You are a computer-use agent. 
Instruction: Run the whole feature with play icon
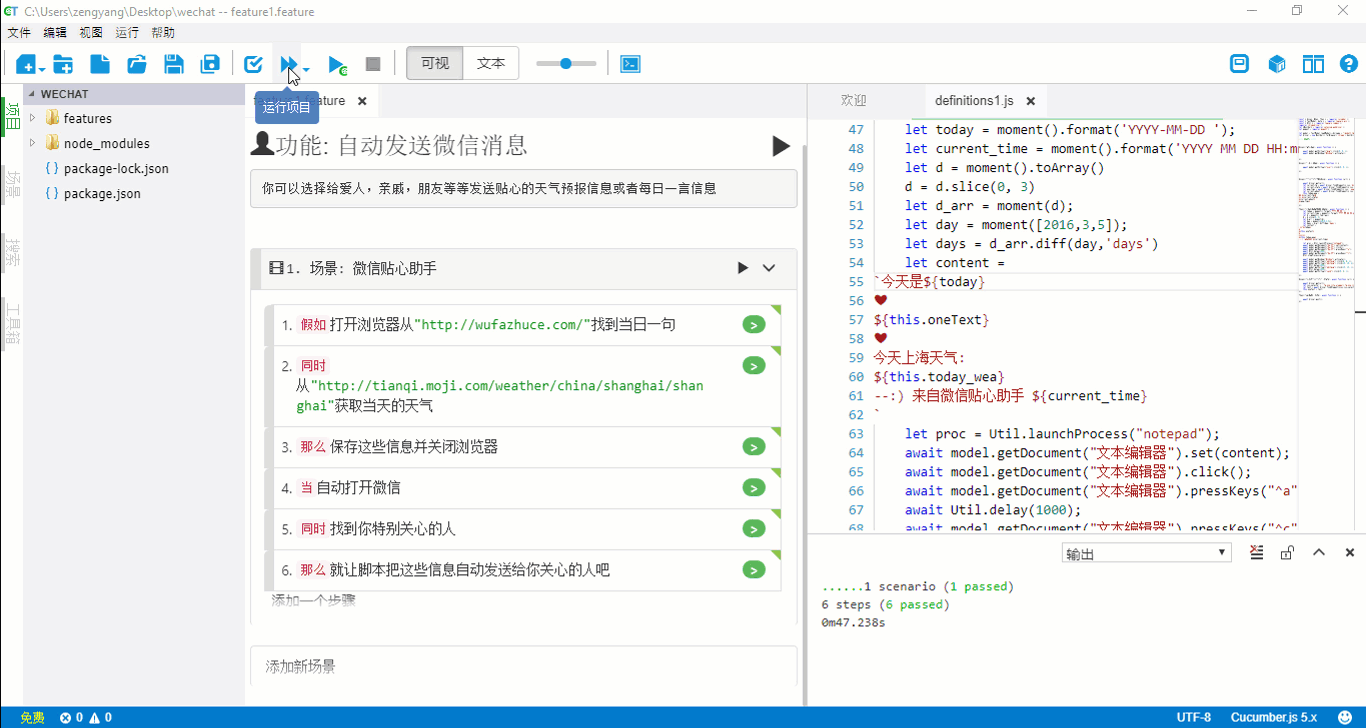coord(781,146)
